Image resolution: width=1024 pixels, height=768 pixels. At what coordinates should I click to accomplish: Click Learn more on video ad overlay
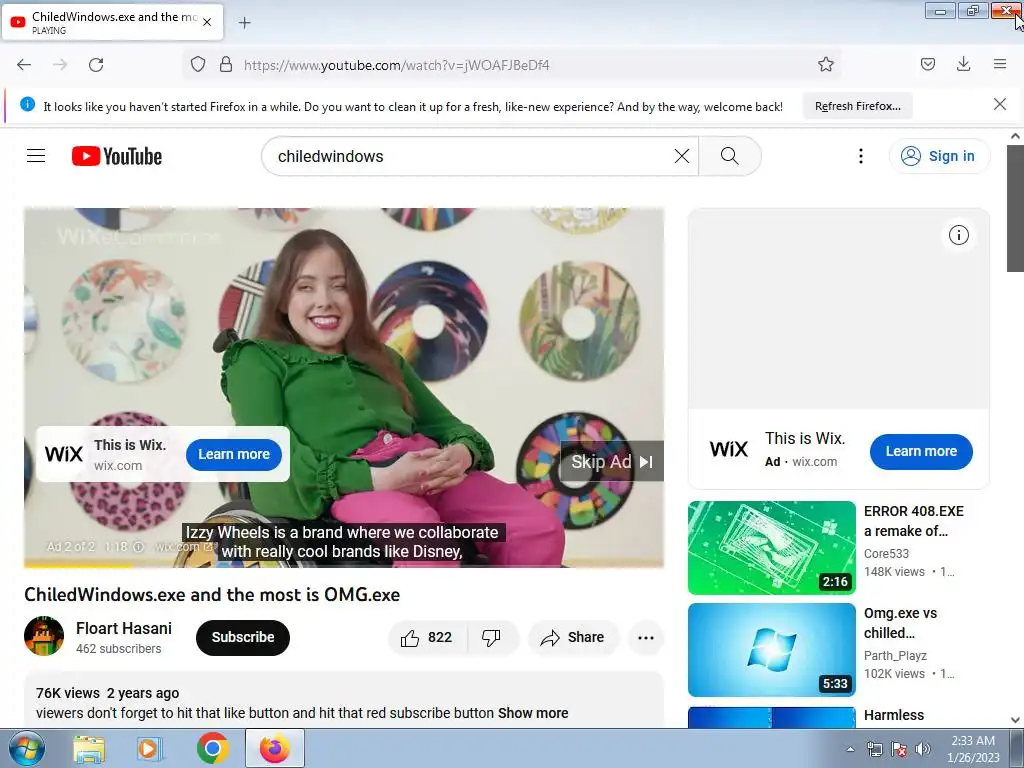(234, 454)
